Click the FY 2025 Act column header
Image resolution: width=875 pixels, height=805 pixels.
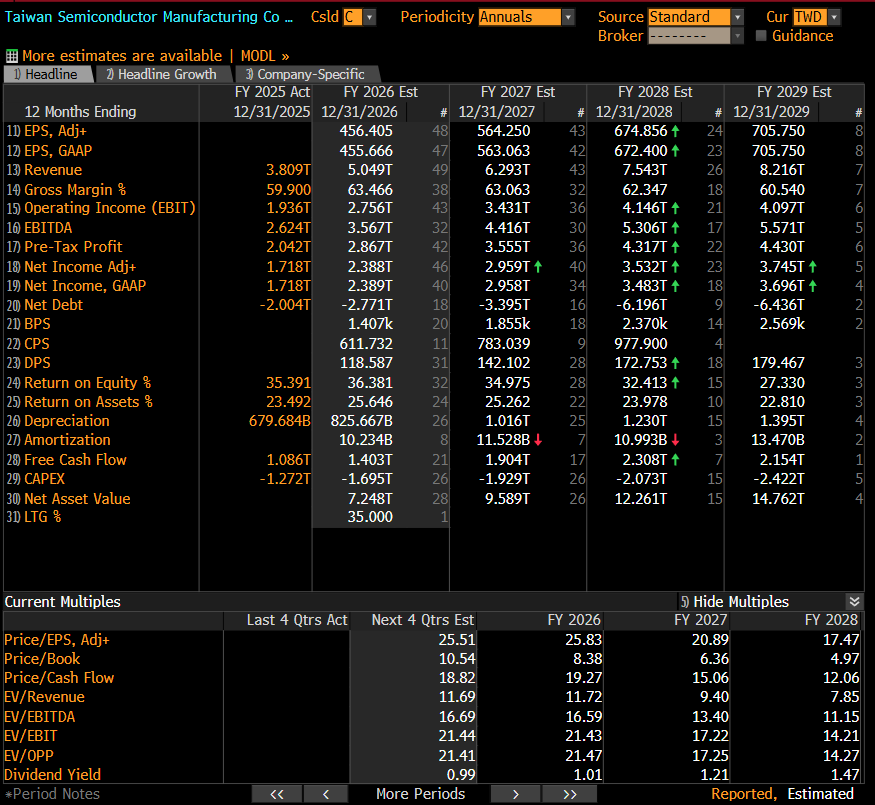point(272,92)
